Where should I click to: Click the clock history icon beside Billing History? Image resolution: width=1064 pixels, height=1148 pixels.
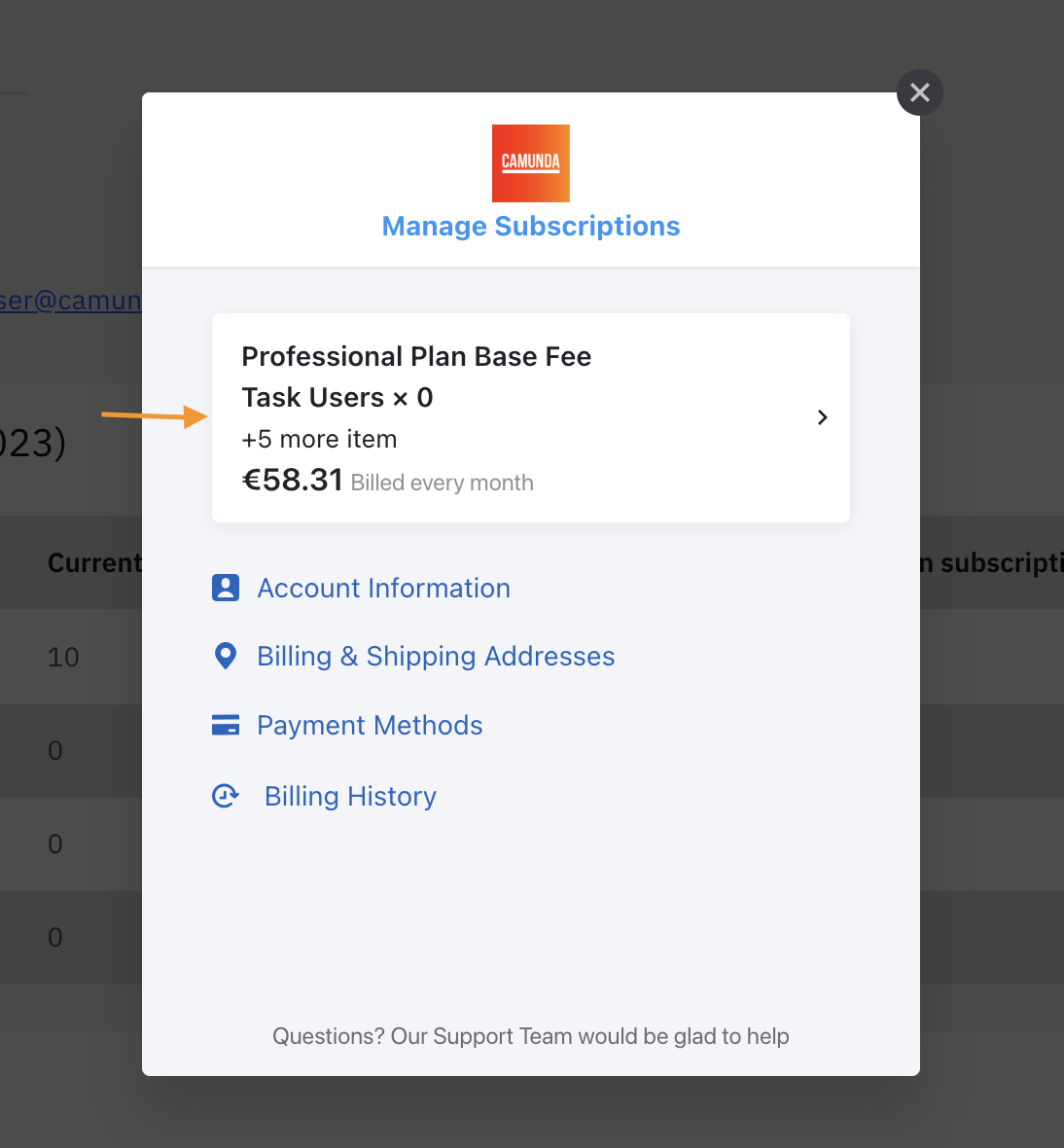tap(226, 796)
